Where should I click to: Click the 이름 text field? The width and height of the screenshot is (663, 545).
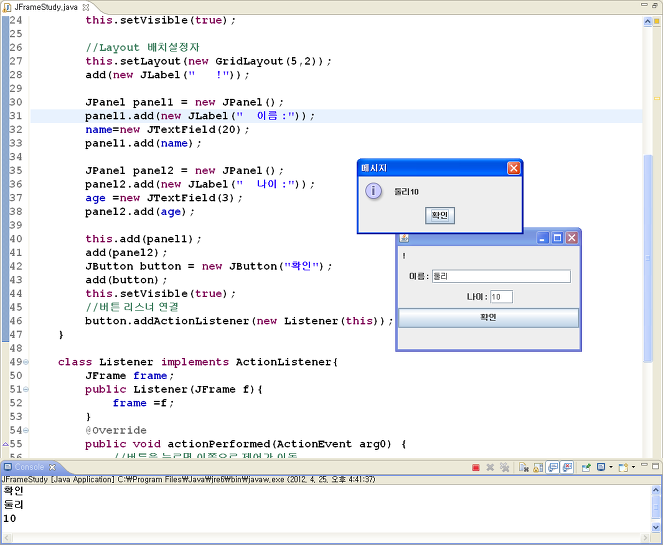tap(501, 276)
